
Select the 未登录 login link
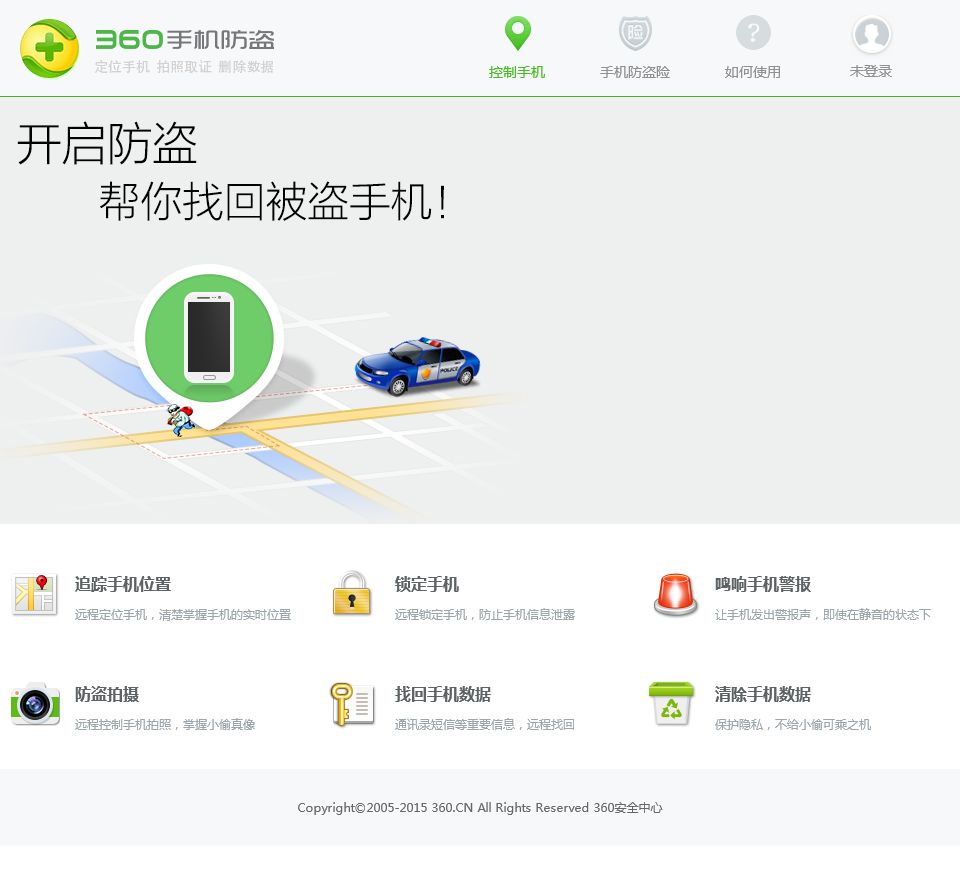click(x=871, y=72)
